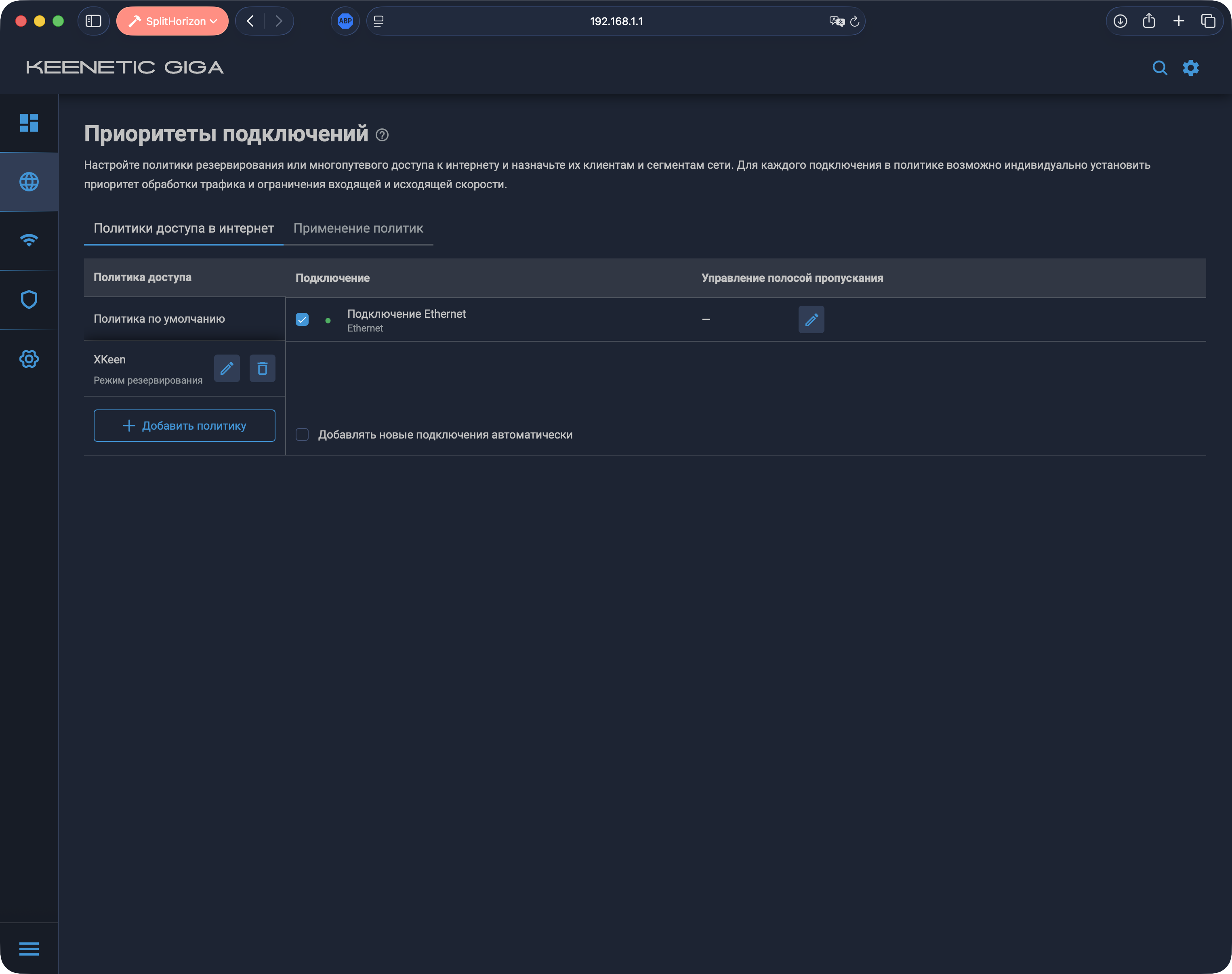
Task: Reload the page with refresh icon
Action: (x=854, y=22)
